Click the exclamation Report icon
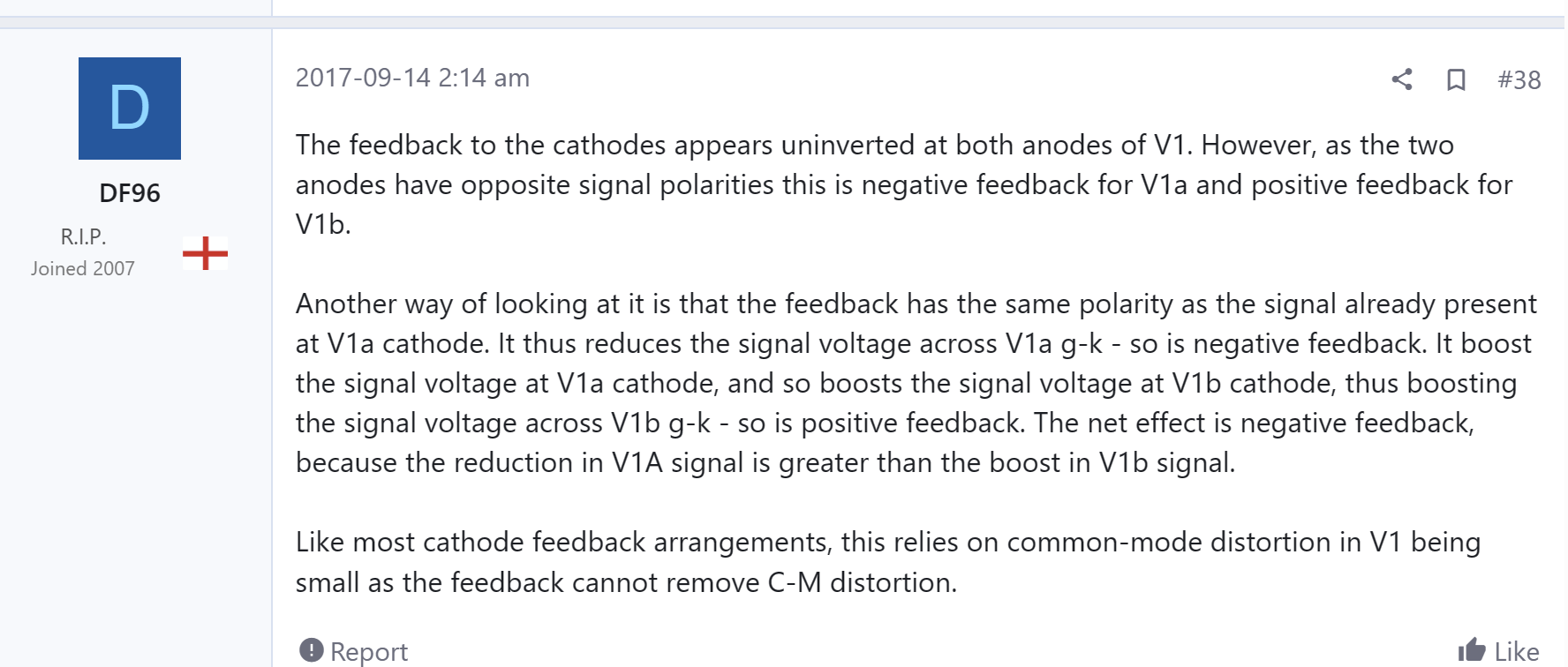The image size is (1568, 667). (311, 650)
